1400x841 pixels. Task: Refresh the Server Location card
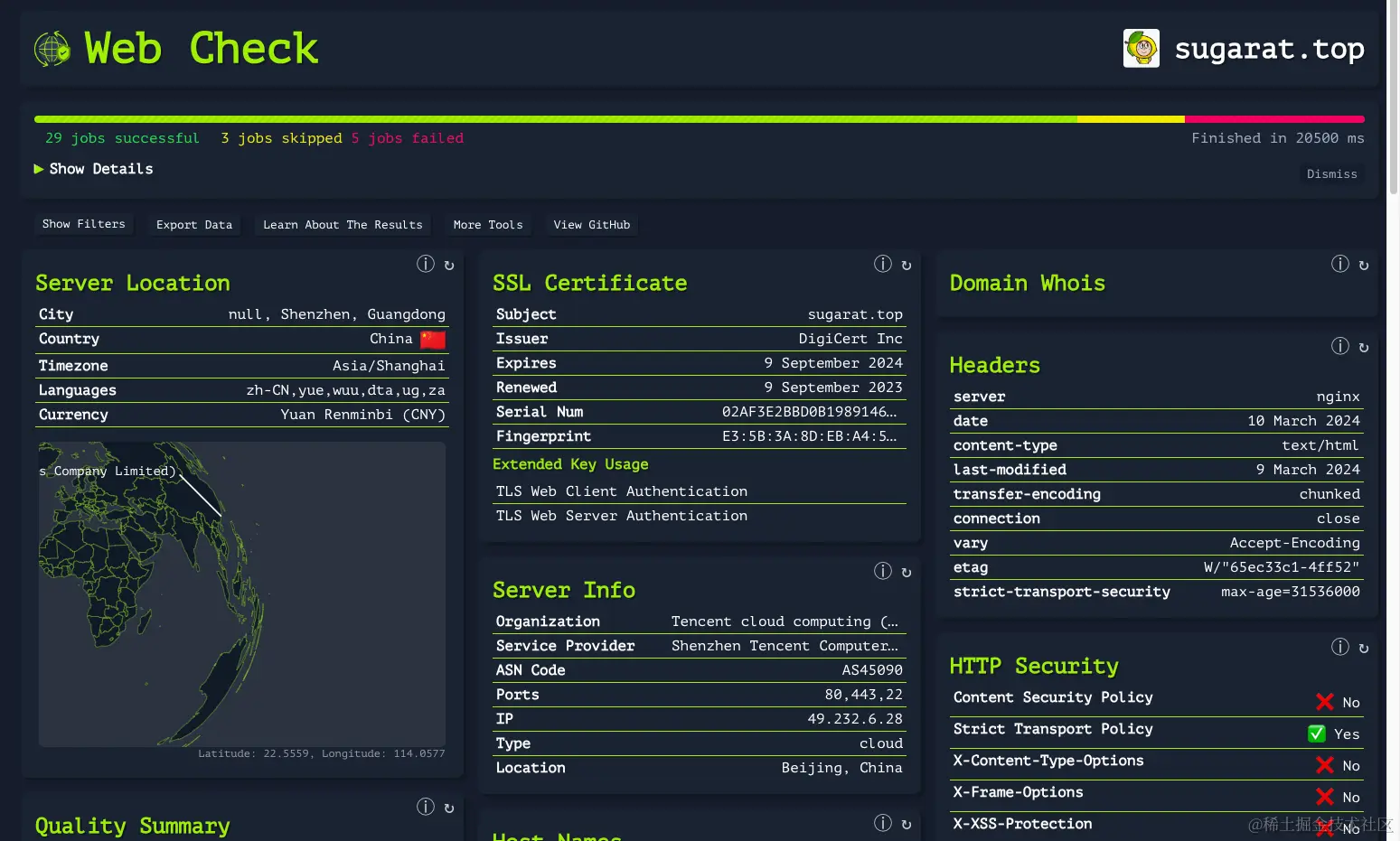tap(449, 266)
